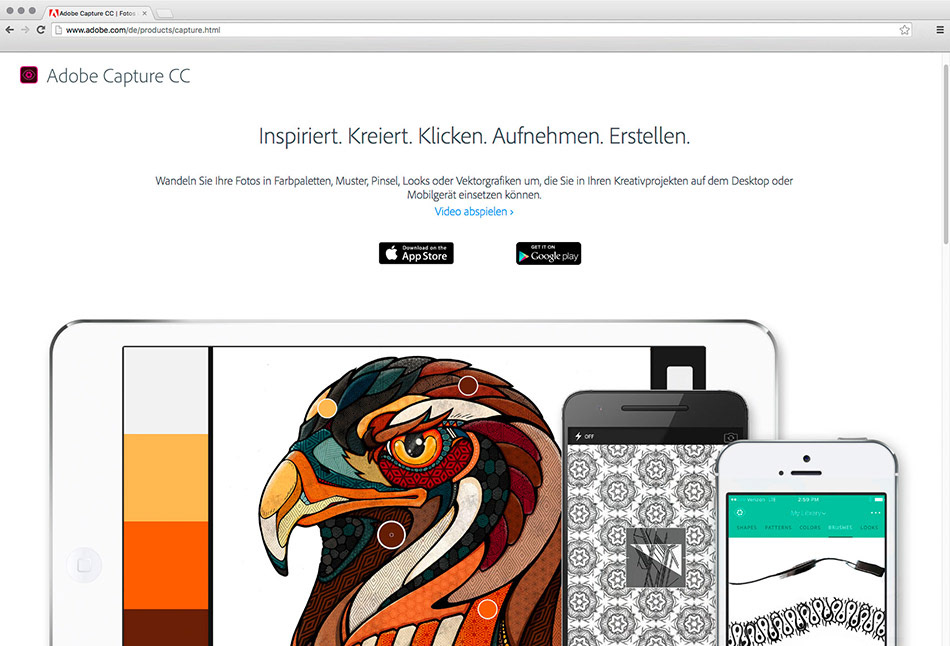
Task: Click the browser forward arrow
Action: pos(25,30)
